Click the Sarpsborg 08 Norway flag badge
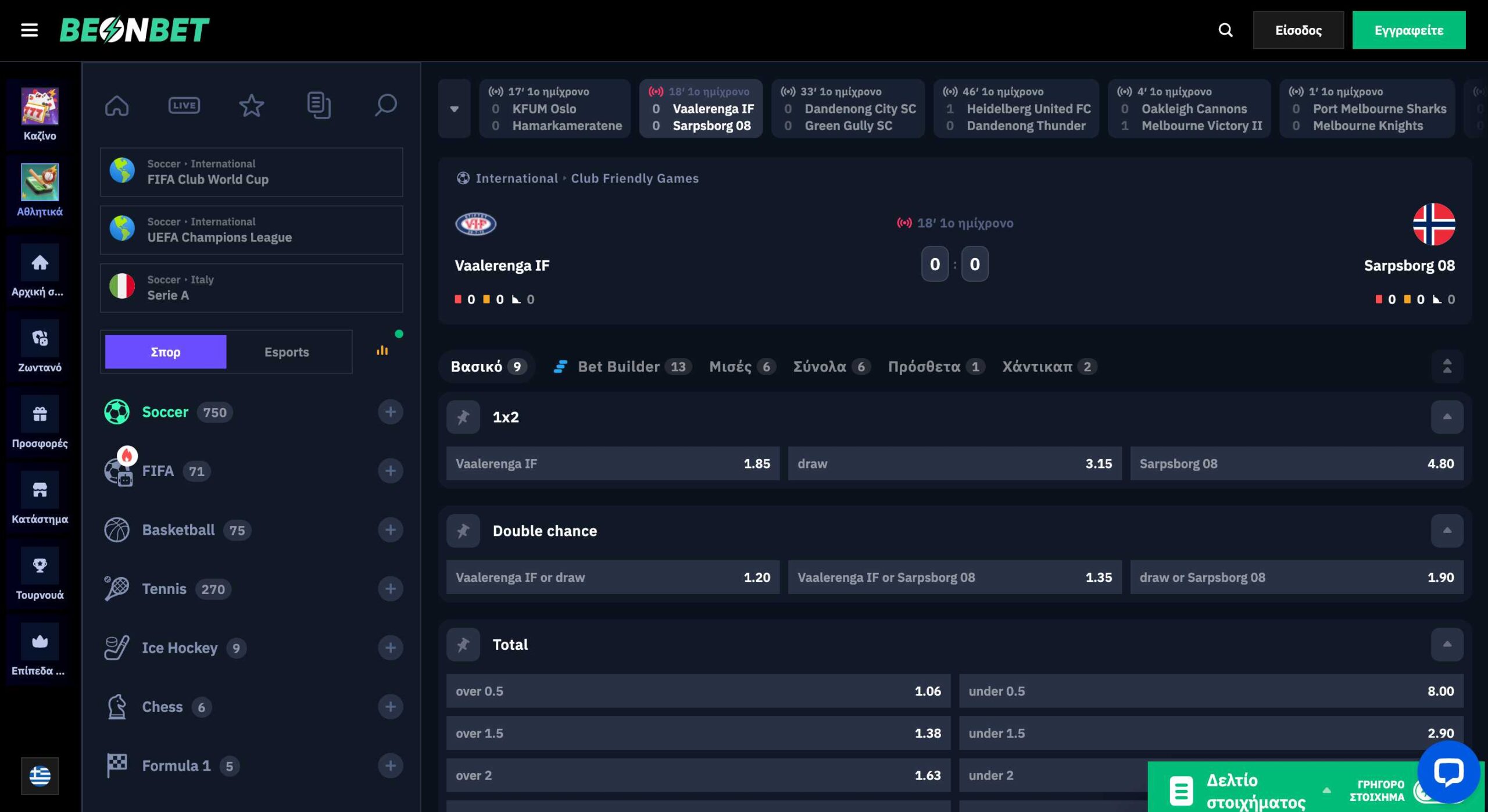Screen dimensions: 1488x812 click(1434, 224)
